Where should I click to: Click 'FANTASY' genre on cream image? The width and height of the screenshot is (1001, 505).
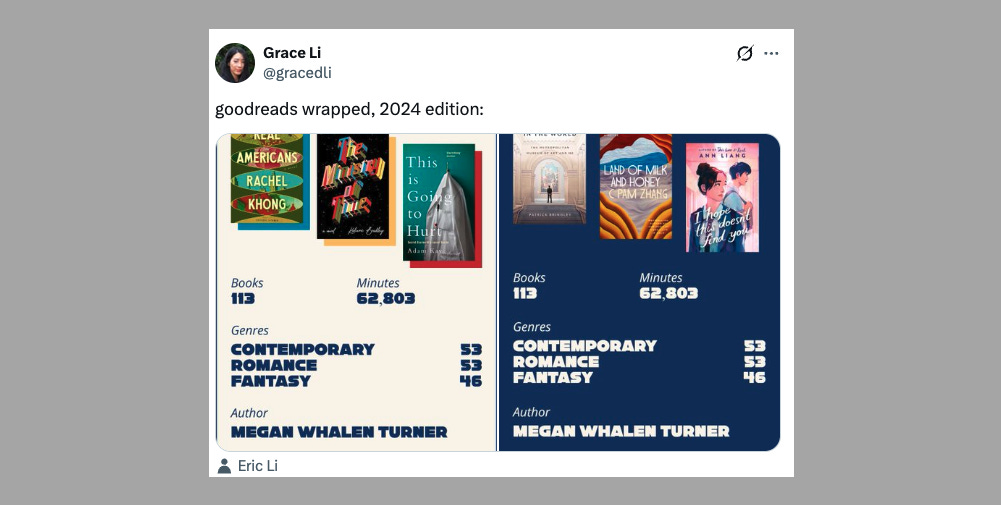(x=271, y=381)
